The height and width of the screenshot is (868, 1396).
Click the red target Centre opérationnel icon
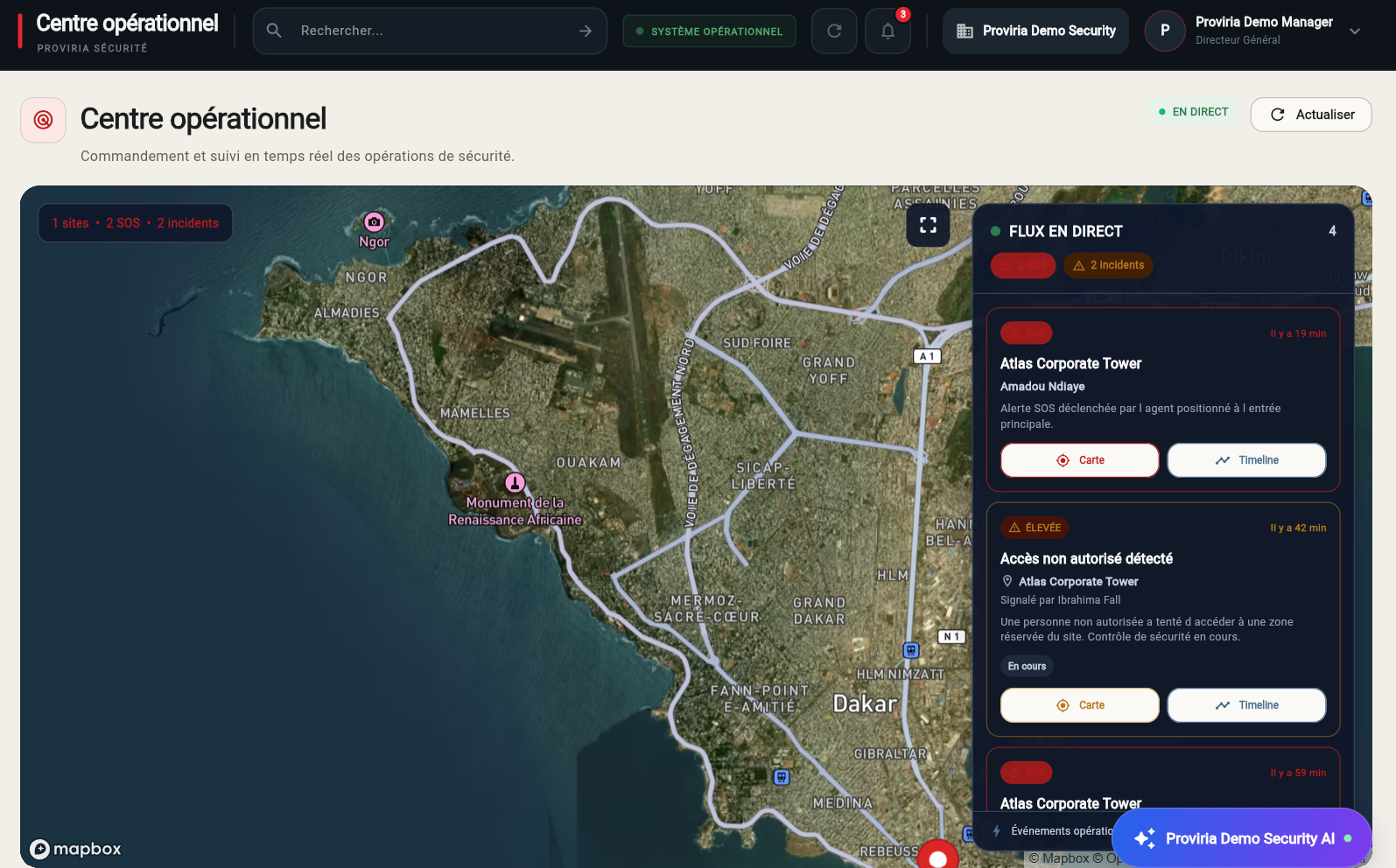coord(43,120)
